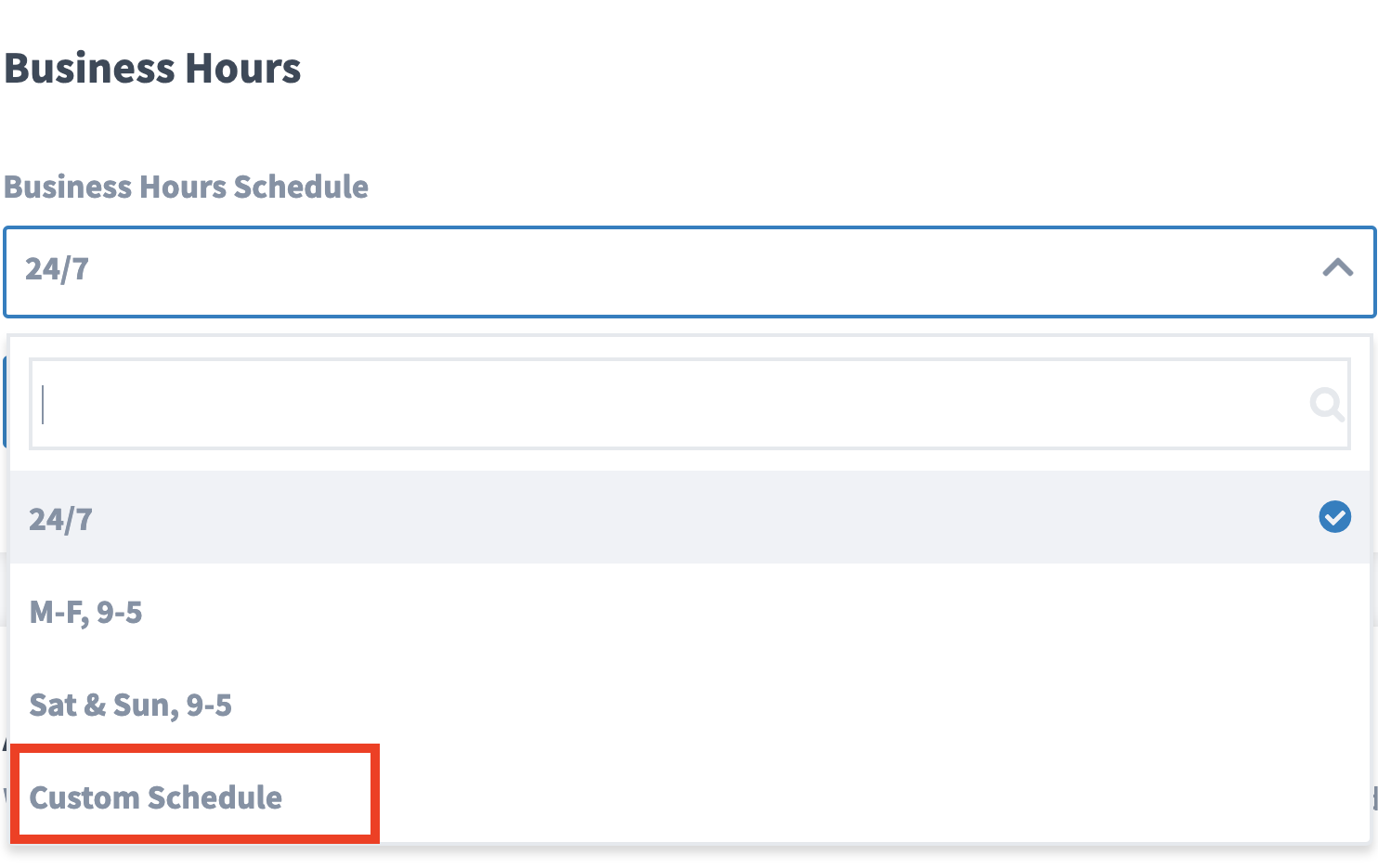Click the Business Hours heading
Image resolution: width=1378 pixels, height=868 pixels.
152,67
